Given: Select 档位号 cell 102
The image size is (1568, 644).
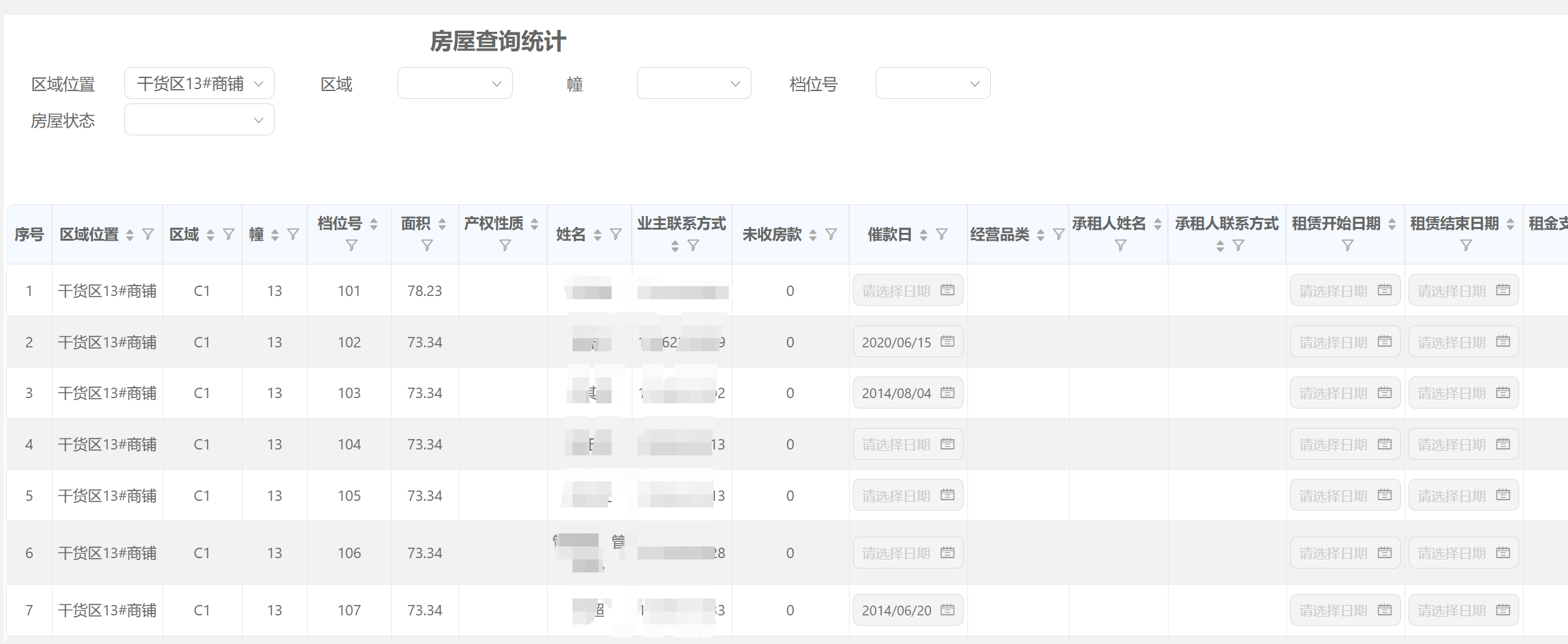Looking at the screenshot, I should tap(349, 342).
